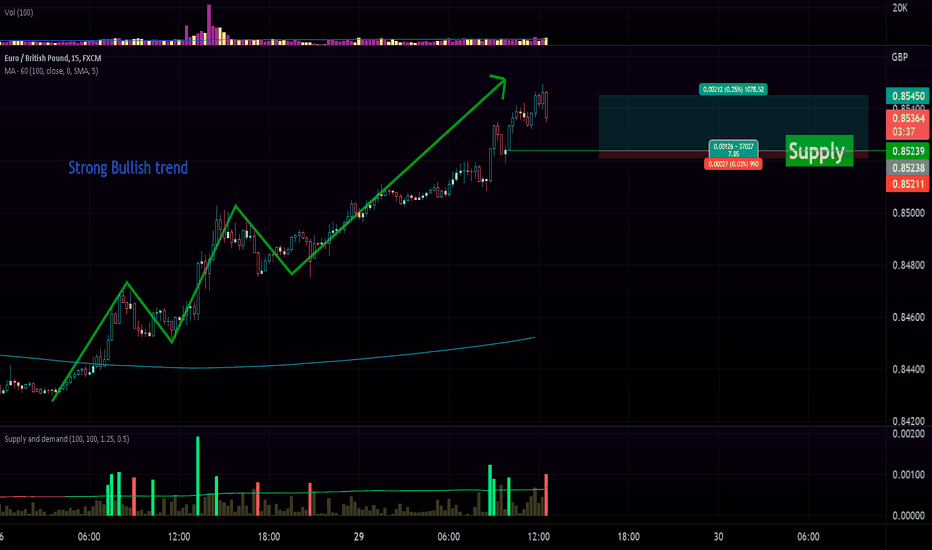Click the 0.85000 price axis value

(x=908, y=213)
